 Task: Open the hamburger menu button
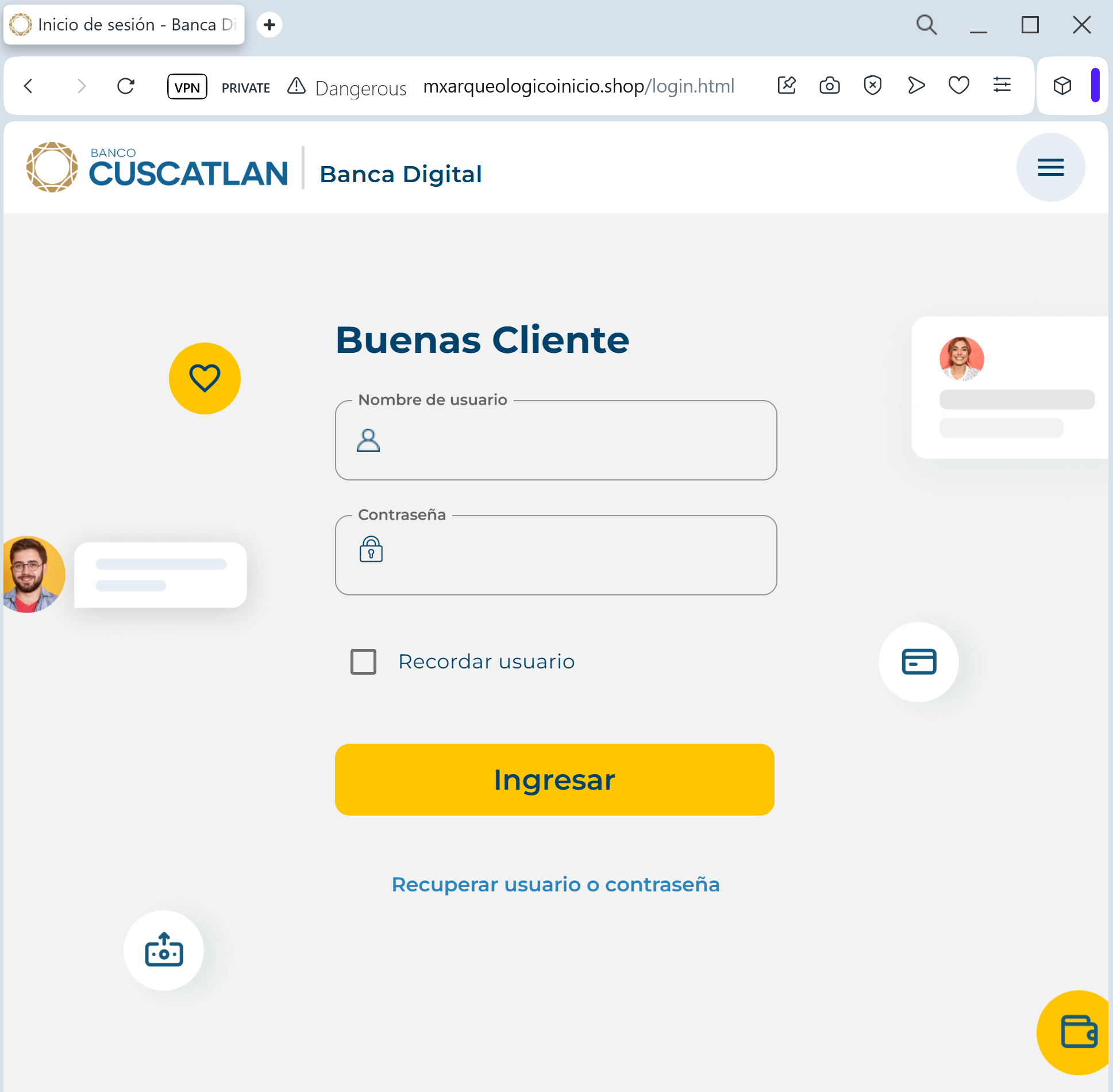pyautogui.click(x=1050, y=167)
